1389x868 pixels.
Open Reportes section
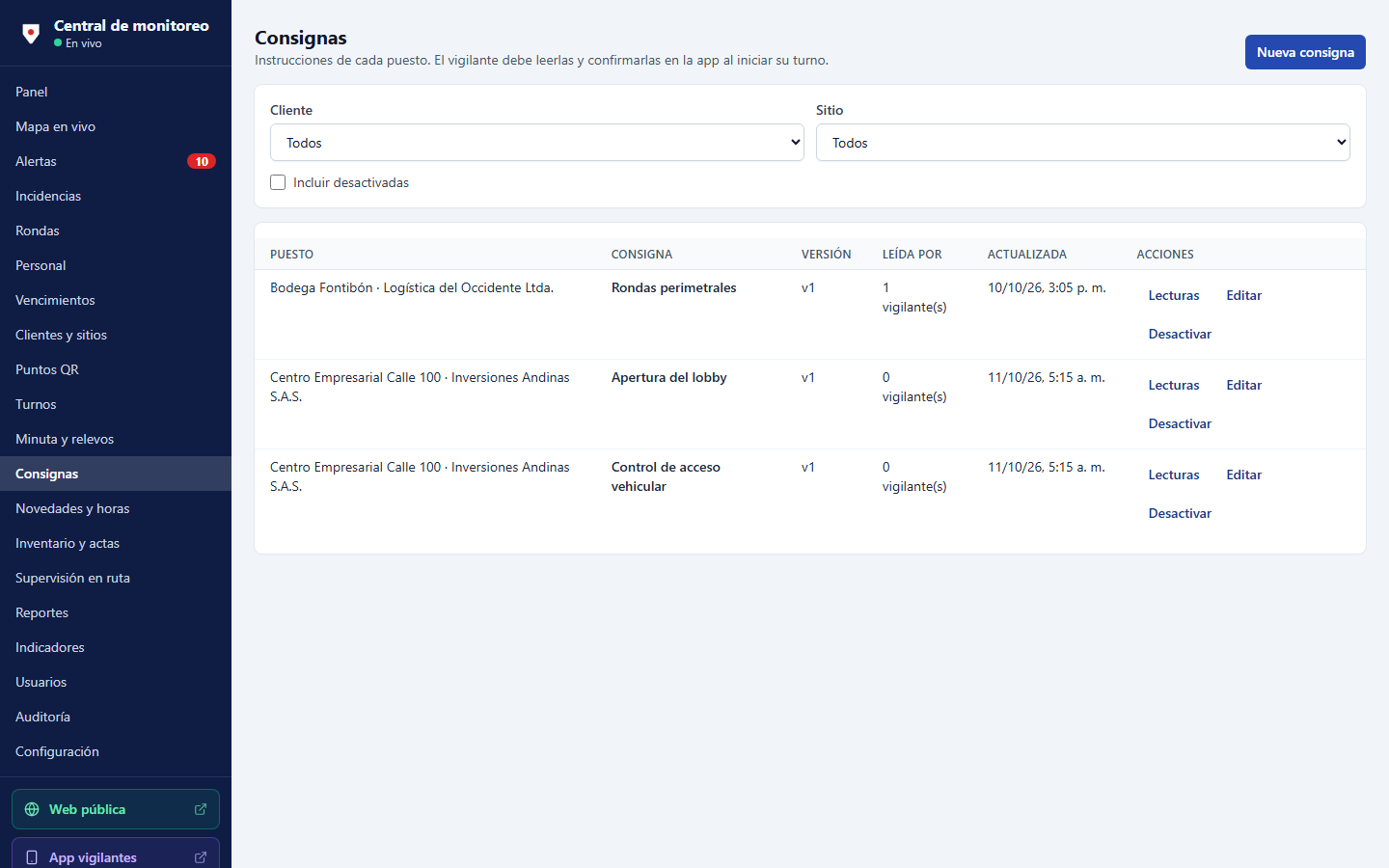pyautogui.click(x=116, y=612)
